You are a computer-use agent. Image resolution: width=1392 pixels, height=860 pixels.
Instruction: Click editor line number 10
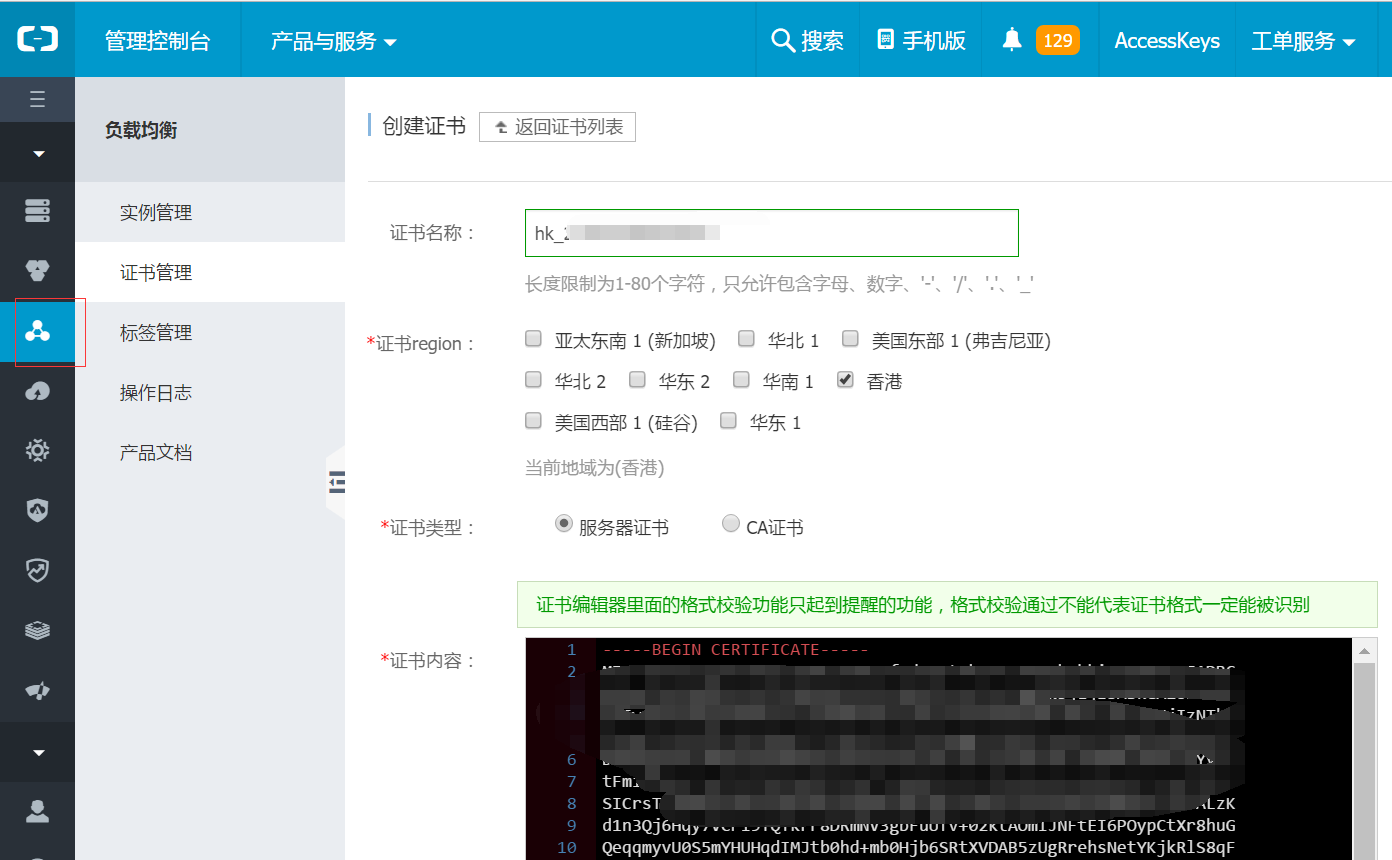567,847
